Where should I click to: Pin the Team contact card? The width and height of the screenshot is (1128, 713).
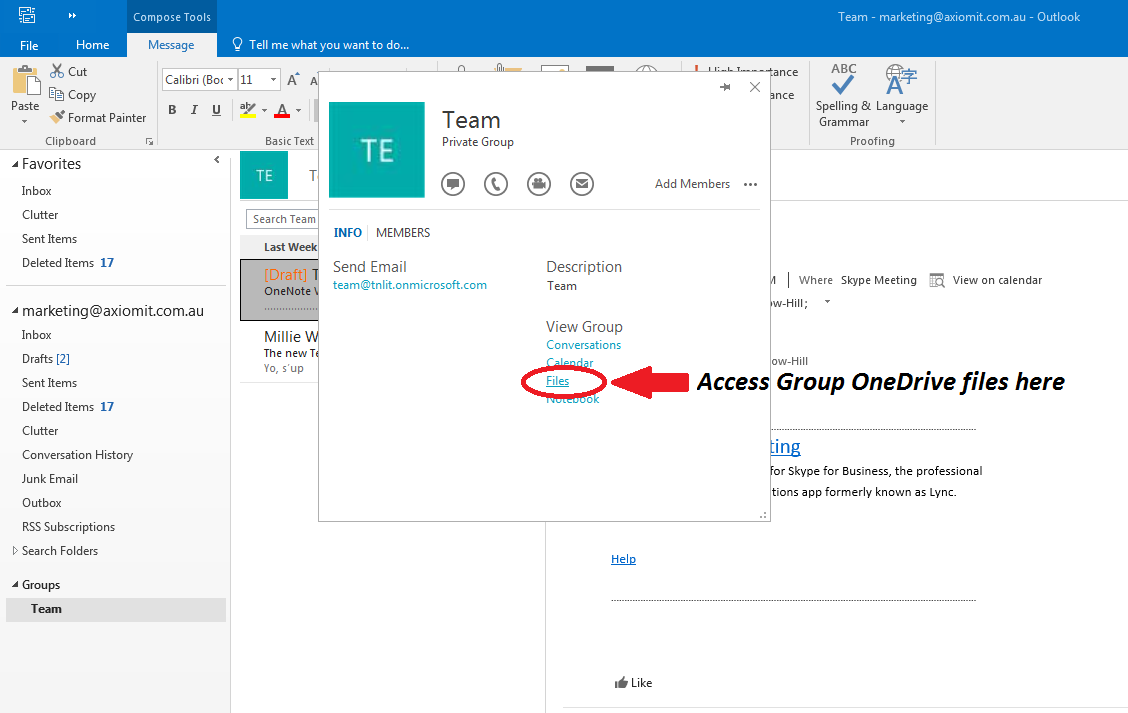click(x=725, y=87)
